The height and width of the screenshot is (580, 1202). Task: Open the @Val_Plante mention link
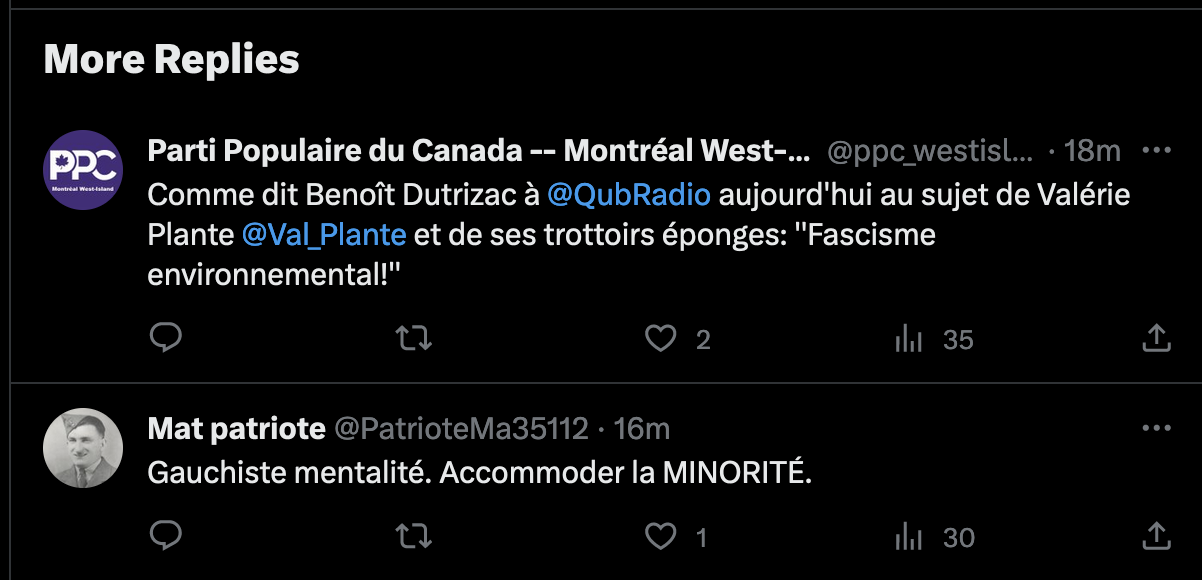click(324, 234)
